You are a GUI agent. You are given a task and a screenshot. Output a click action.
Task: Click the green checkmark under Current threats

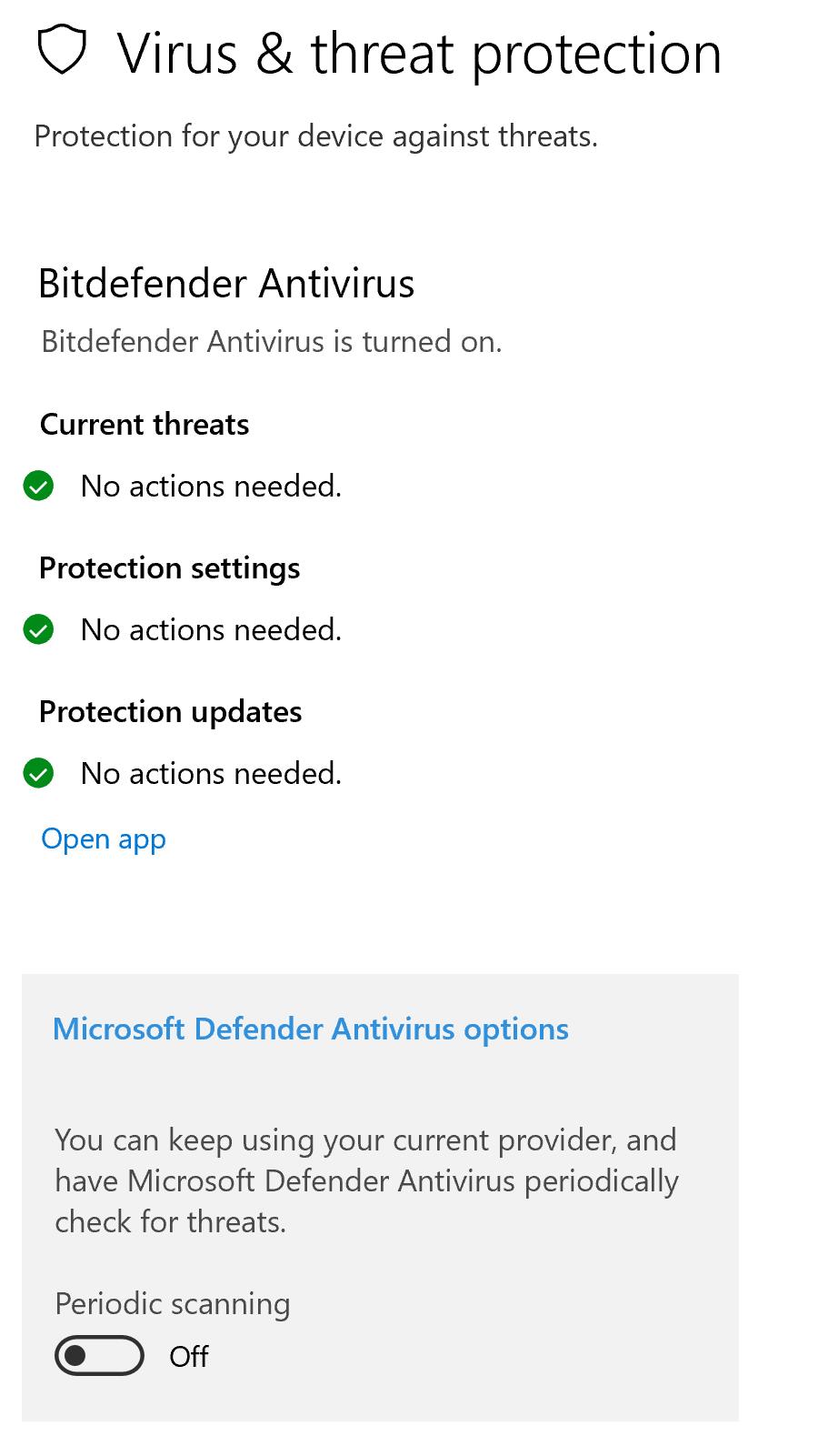click(x=38, y=486)
